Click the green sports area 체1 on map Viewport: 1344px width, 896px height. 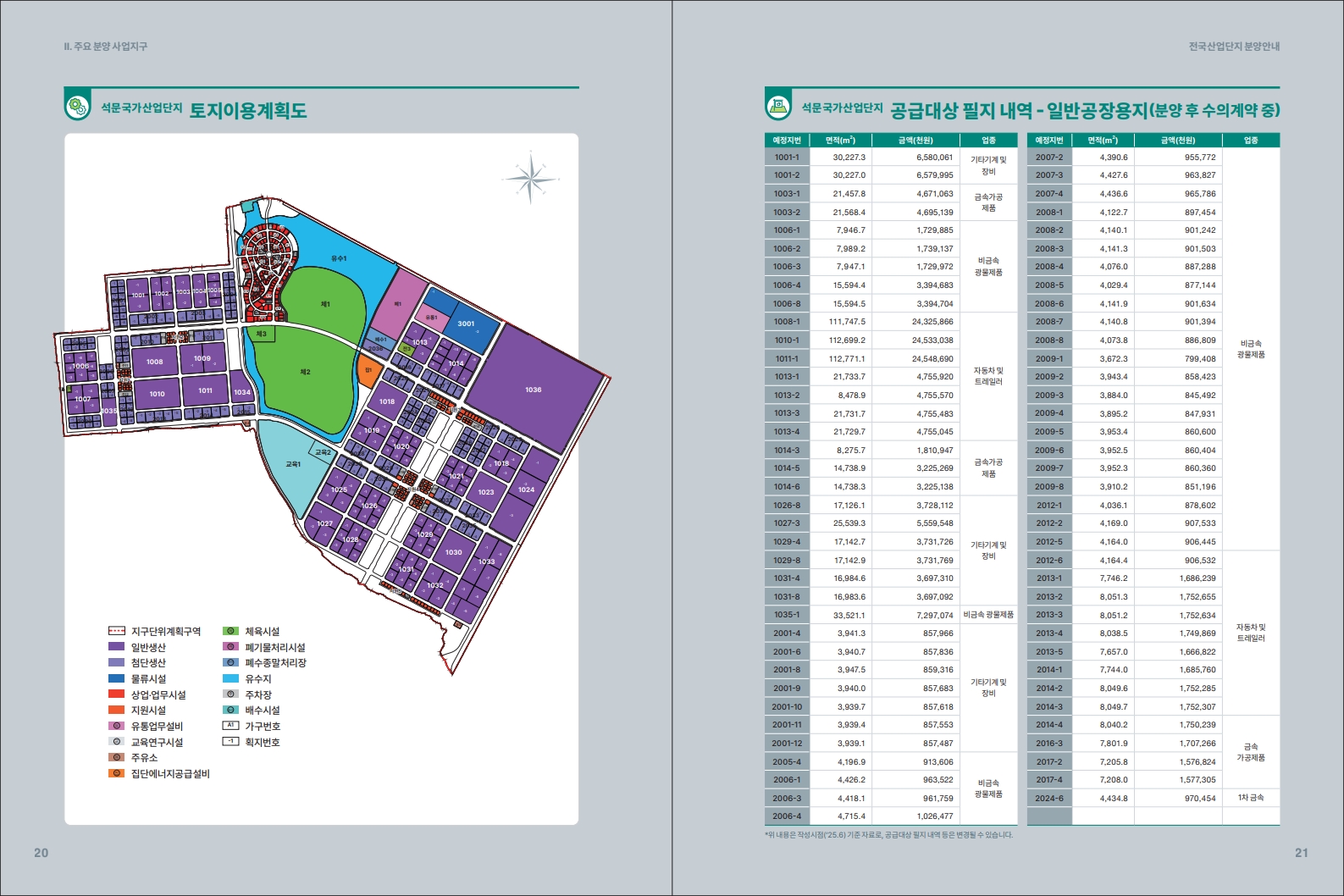point(325,303)
